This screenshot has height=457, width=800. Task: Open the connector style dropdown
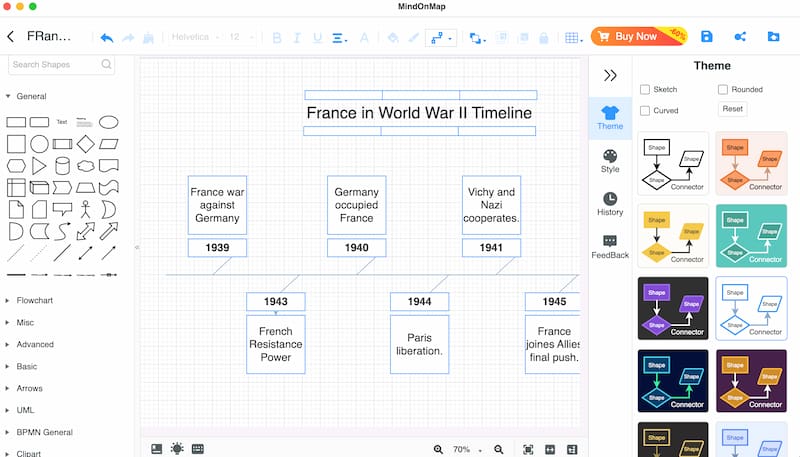[x=441, y=38]
